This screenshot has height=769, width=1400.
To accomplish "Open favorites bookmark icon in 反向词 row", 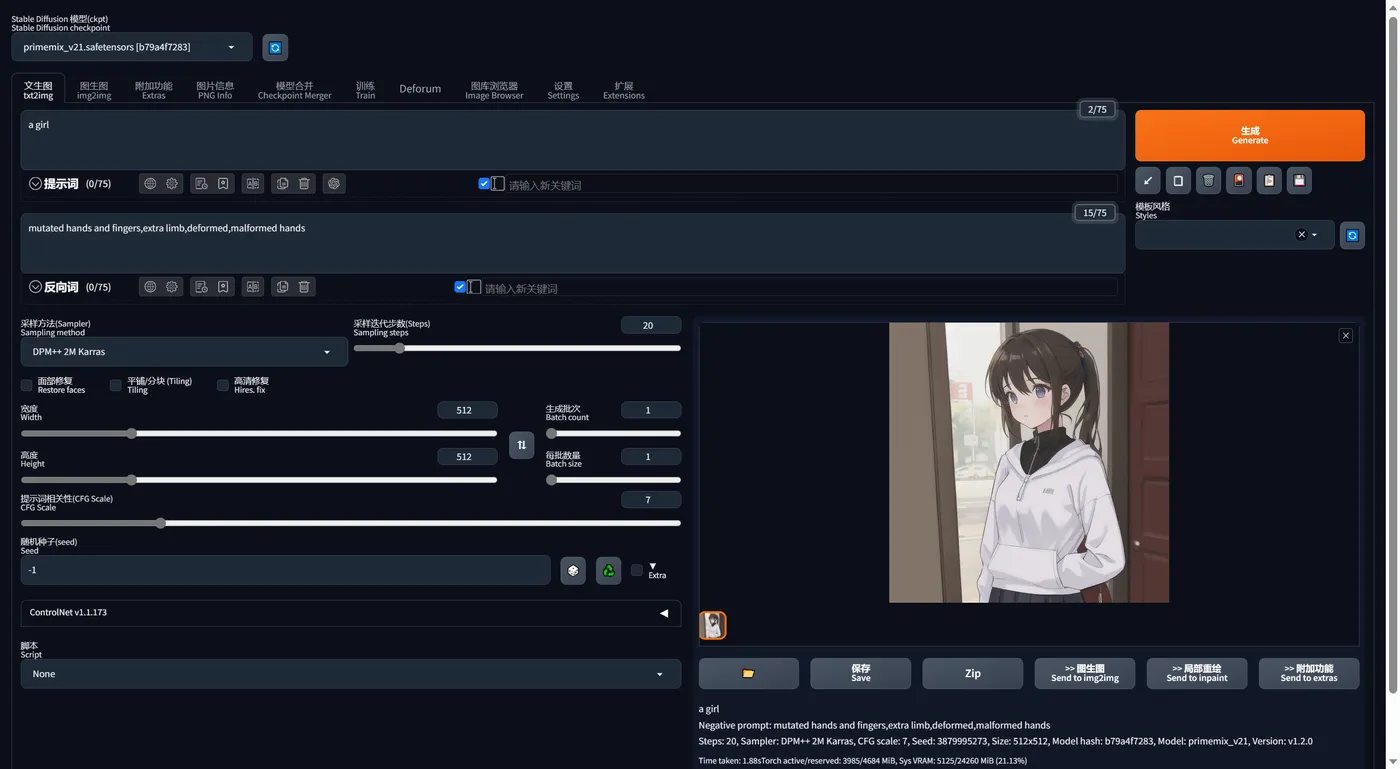I will [223, 287].
